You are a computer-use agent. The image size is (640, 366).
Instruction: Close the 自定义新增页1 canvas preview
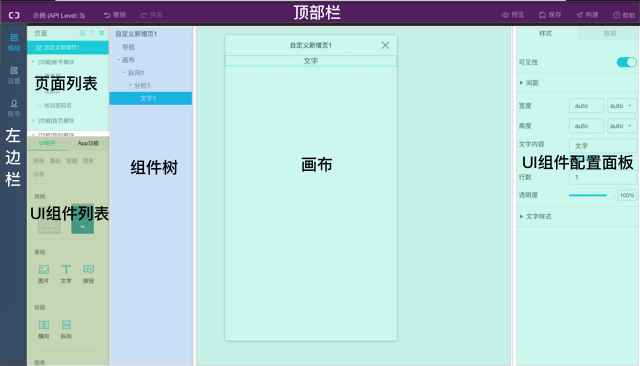[385, 45]
